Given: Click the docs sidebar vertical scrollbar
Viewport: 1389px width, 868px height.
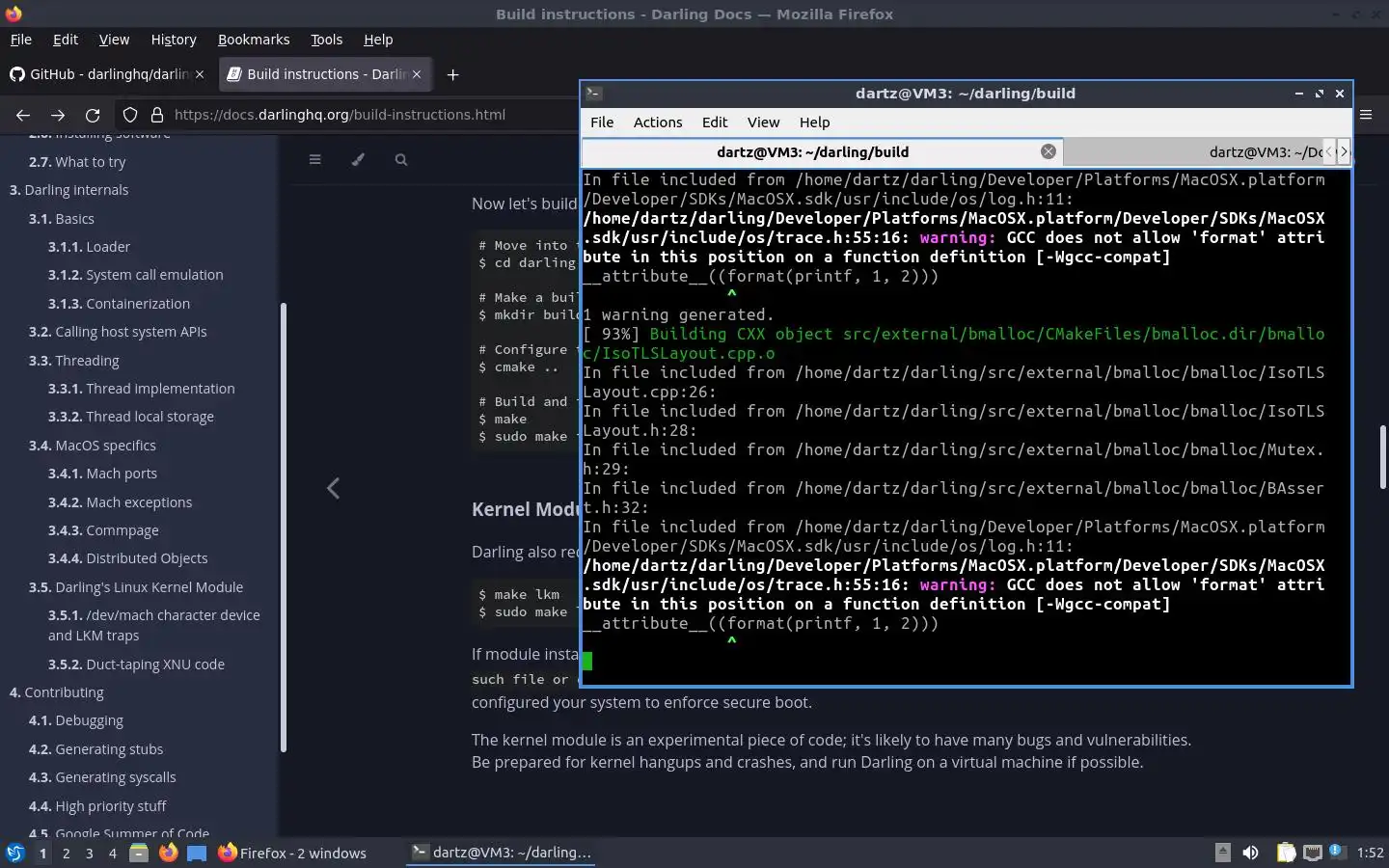Looking at the screenshot, I should 283,528.
